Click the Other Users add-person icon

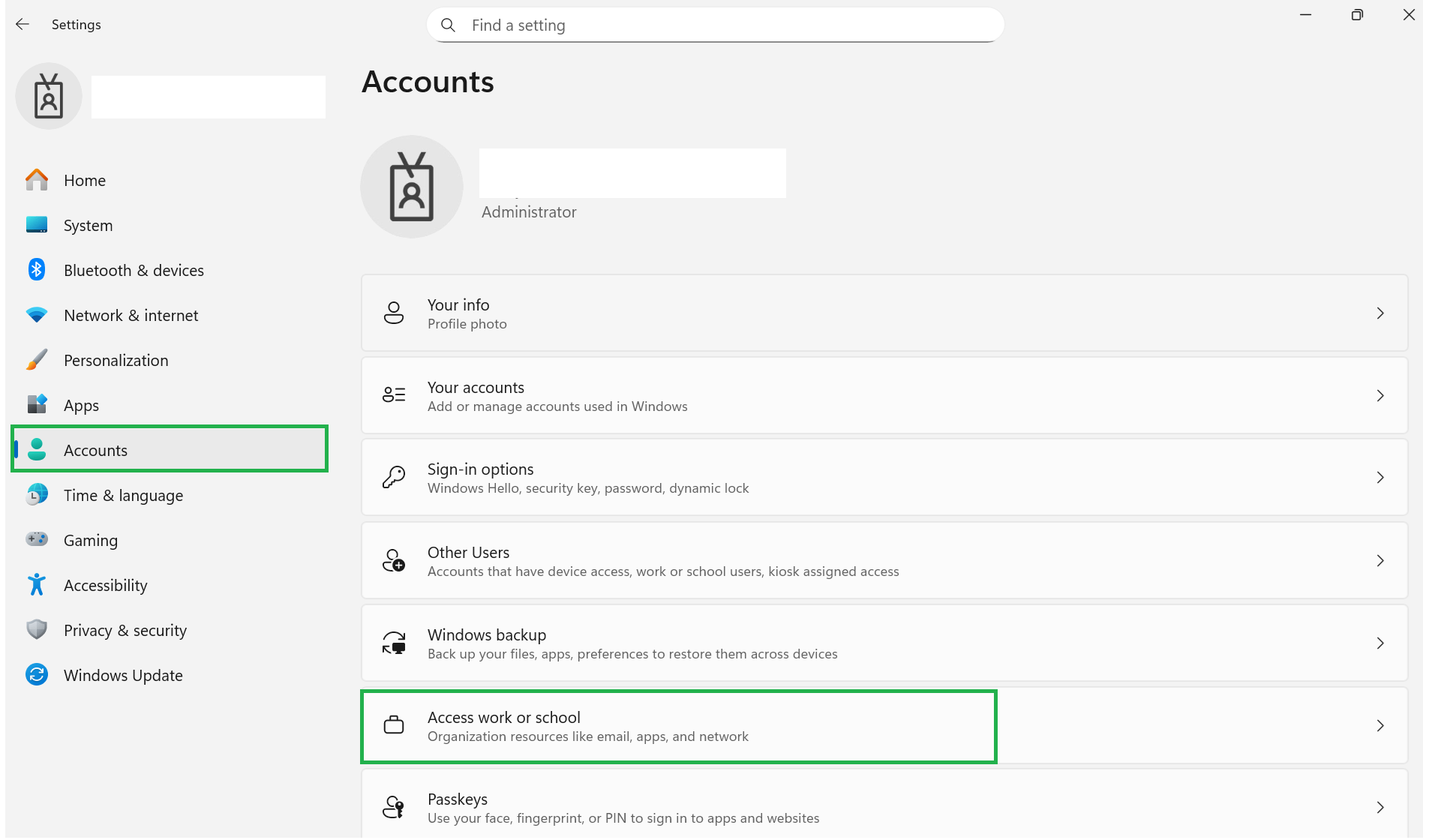(x=394, y=561)
